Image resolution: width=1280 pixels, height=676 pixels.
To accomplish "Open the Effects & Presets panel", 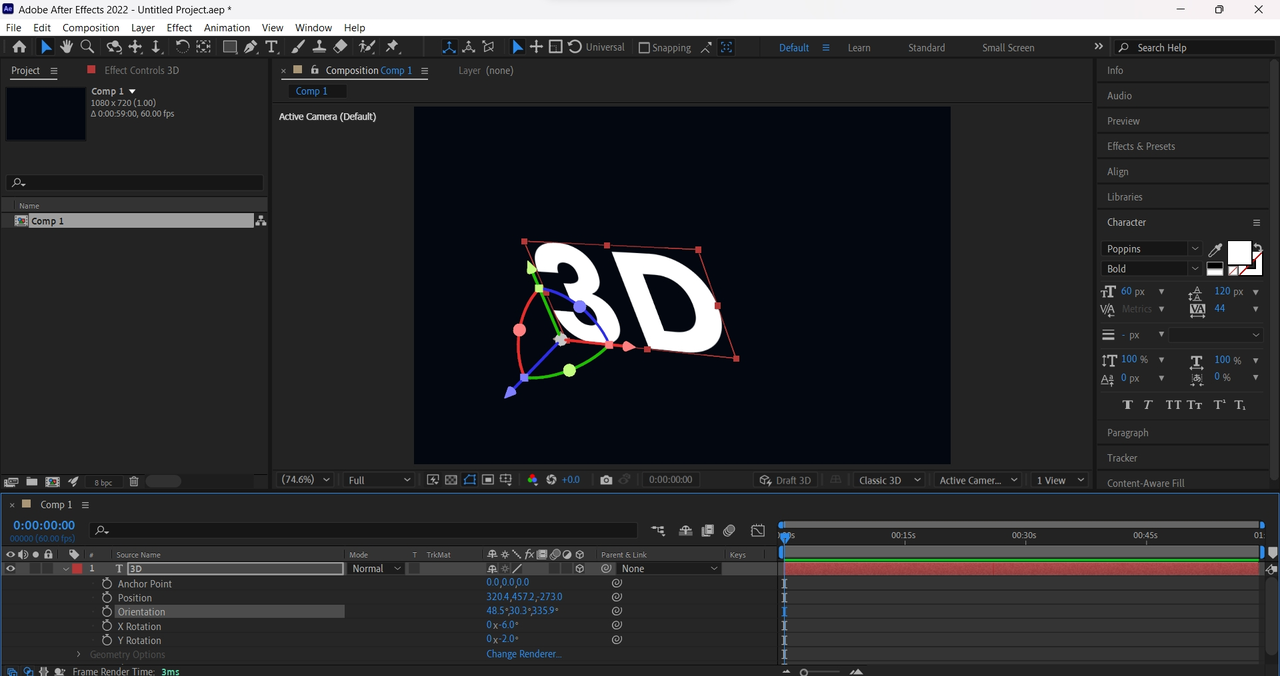I will [x=1140, y=146].
